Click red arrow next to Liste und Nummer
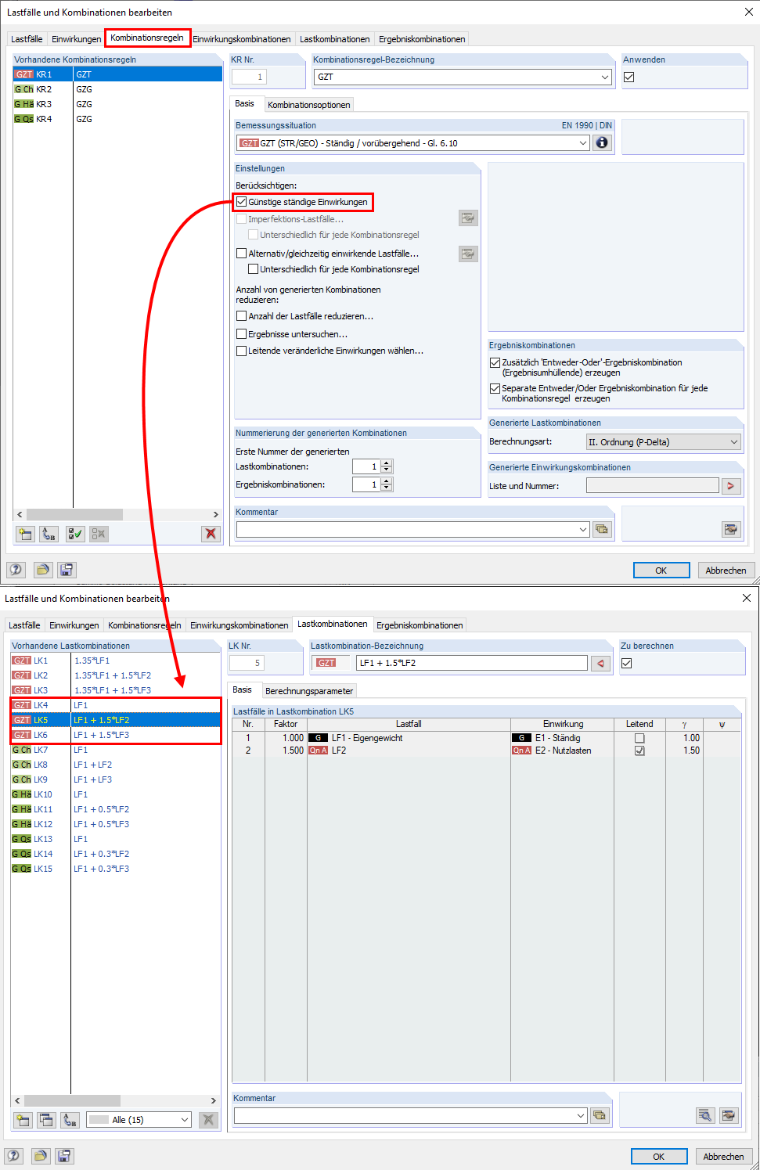This screenshot has height=1170, width=760. point(731,486)
